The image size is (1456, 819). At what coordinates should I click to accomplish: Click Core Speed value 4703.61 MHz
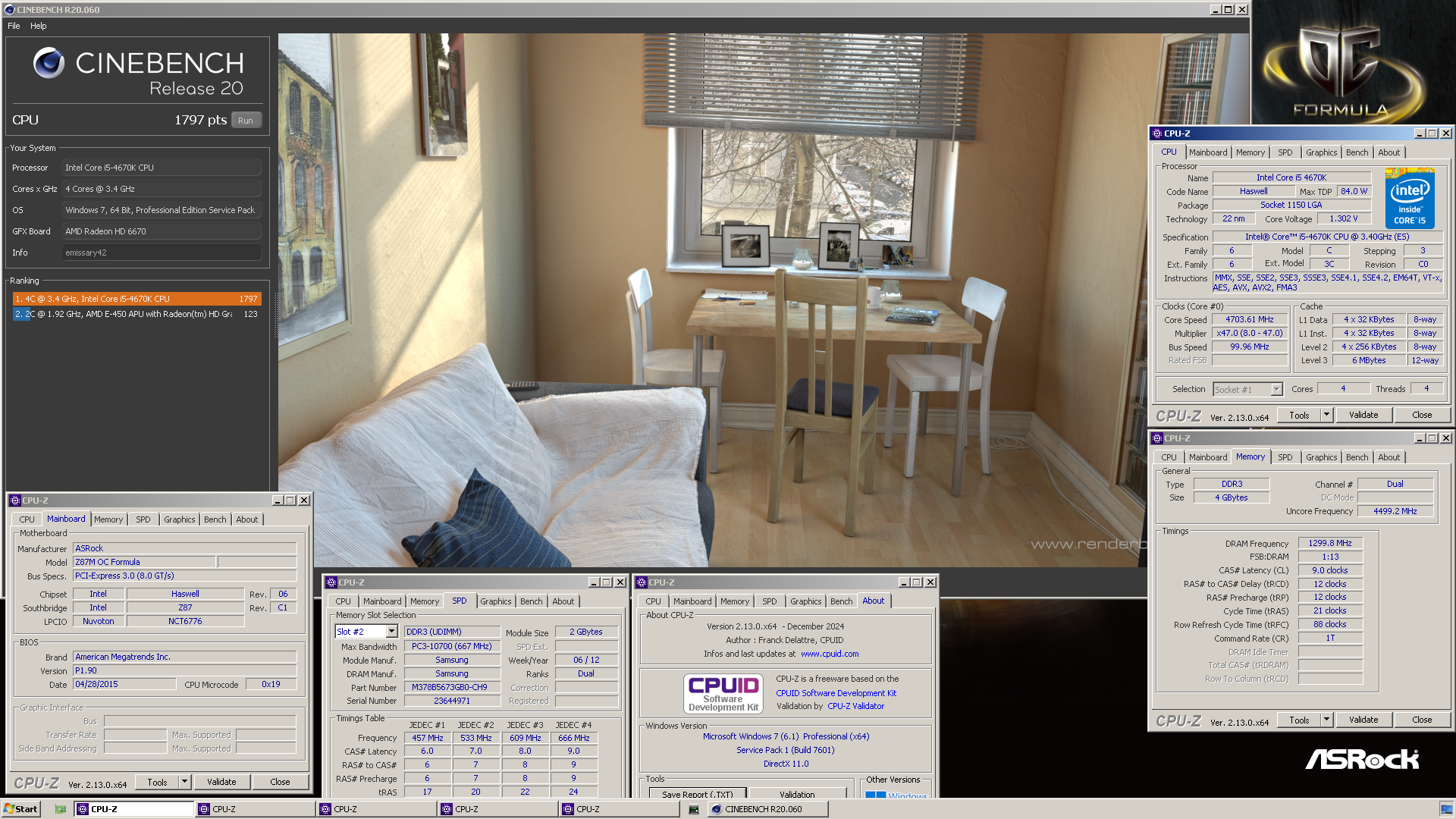(1250, 320)
